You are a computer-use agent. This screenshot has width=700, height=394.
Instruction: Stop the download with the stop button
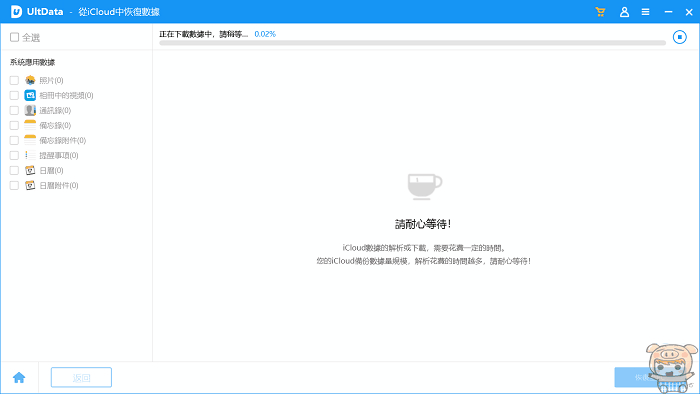pos(679,37)
